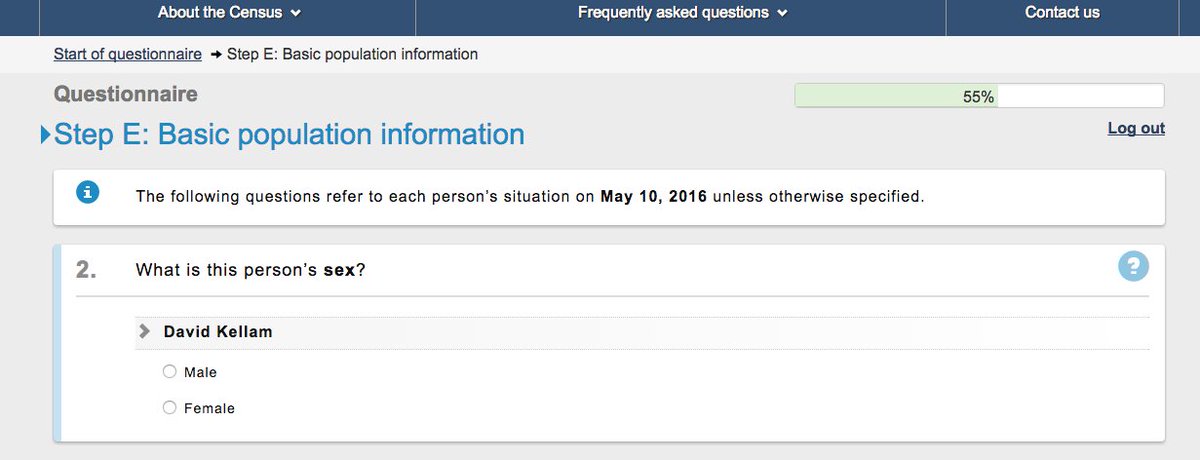Click the blue info icon
Screen dimensions: 1200x460
click(88, 193)
